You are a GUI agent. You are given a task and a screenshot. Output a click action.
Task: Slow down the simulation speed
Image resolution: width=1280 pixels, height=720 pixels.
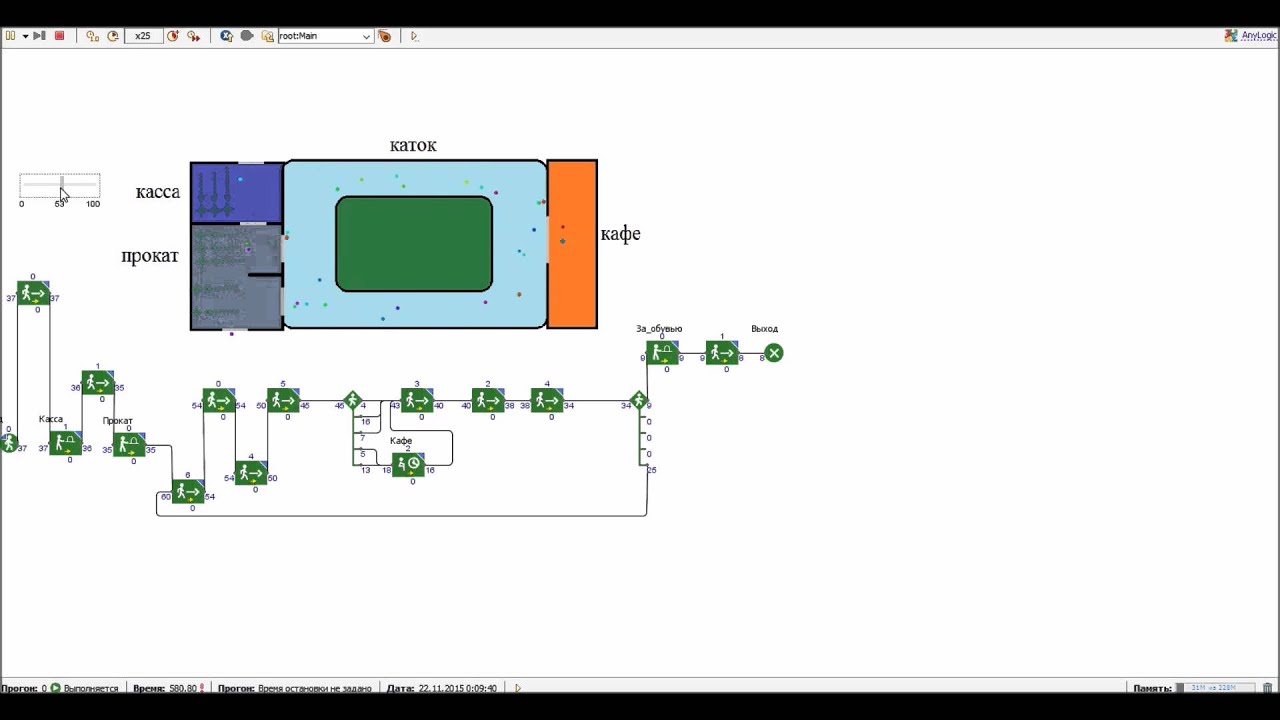(113, 36)
